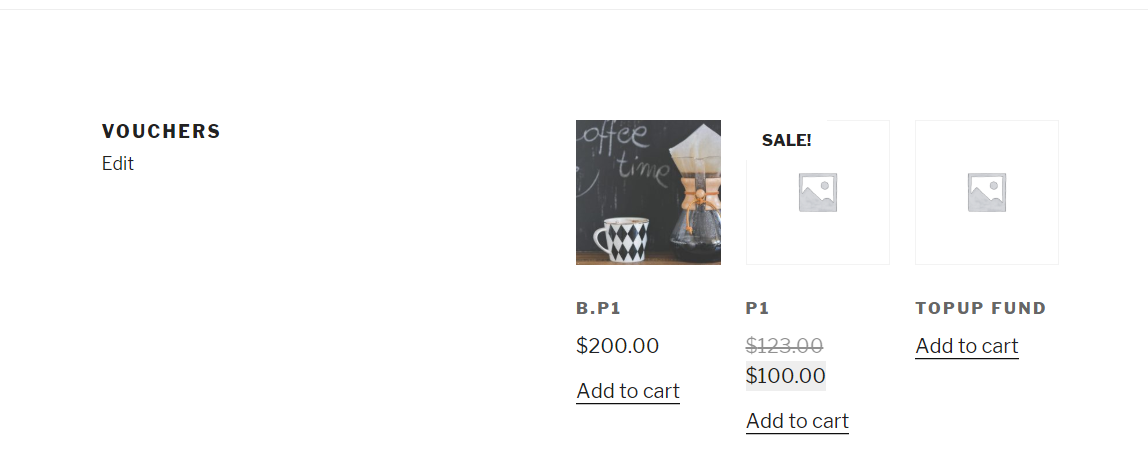This screenshot has width=1148, height=455.
Task: Click the P1 product thumbnail frame
Action: tap(818, 192)
